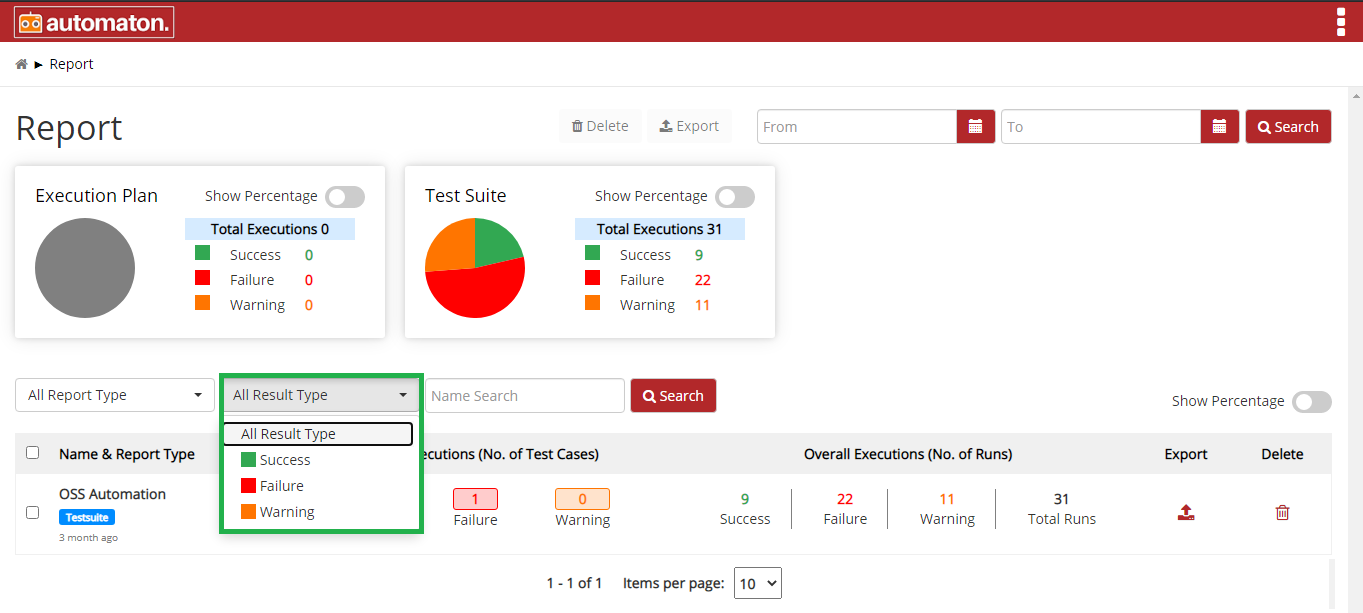Open the three-dot menu in header
Image resolution: width=1363 pixels, height=613 pixels.
[1340, 22]
